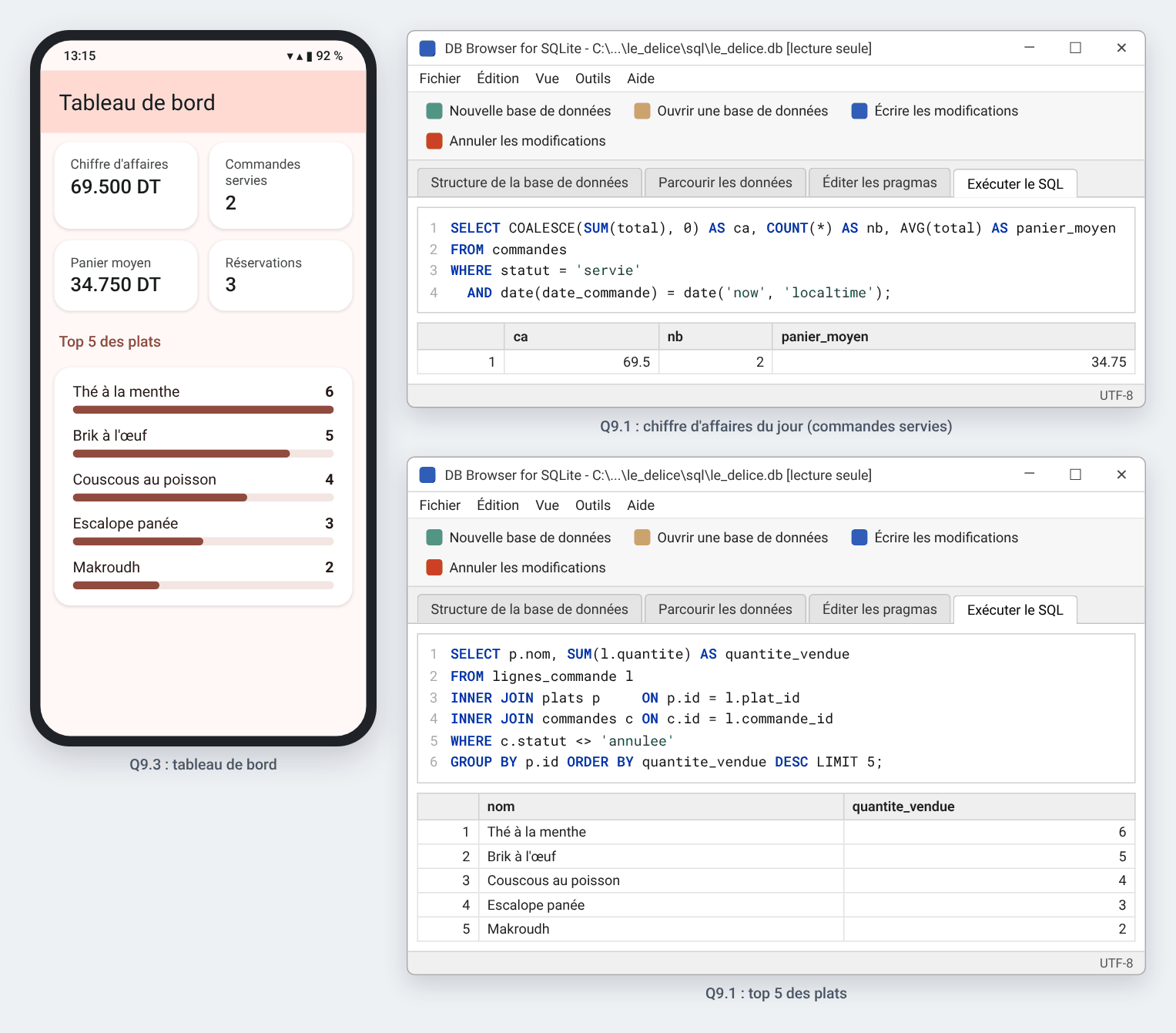Click the tan Ouvrir une base de données icon in bottom window
Screen dimensions: 1176x1033
[642, 538]
